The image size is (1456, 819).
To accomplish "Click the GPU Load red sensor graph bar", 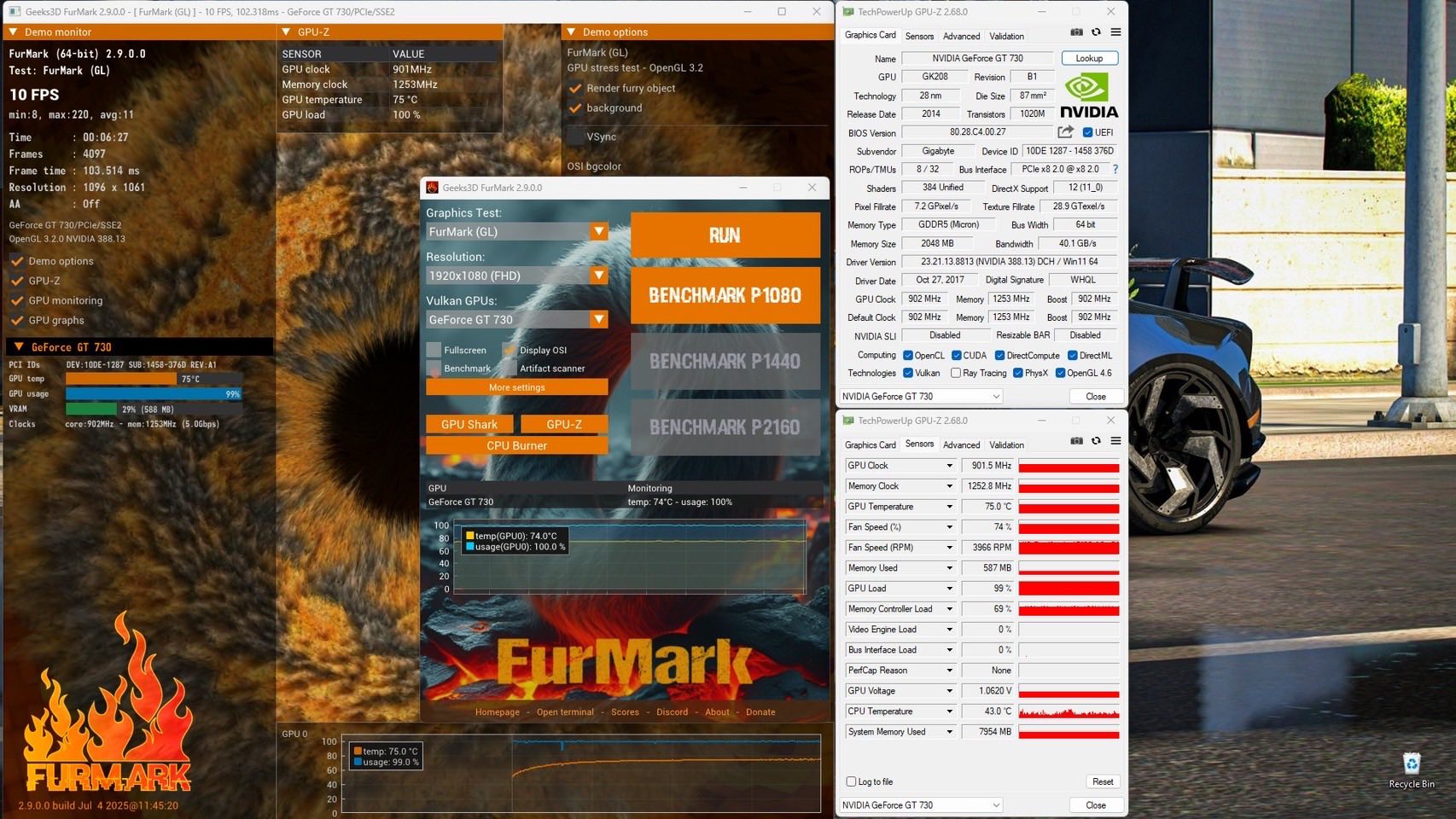I will 1069,589.
